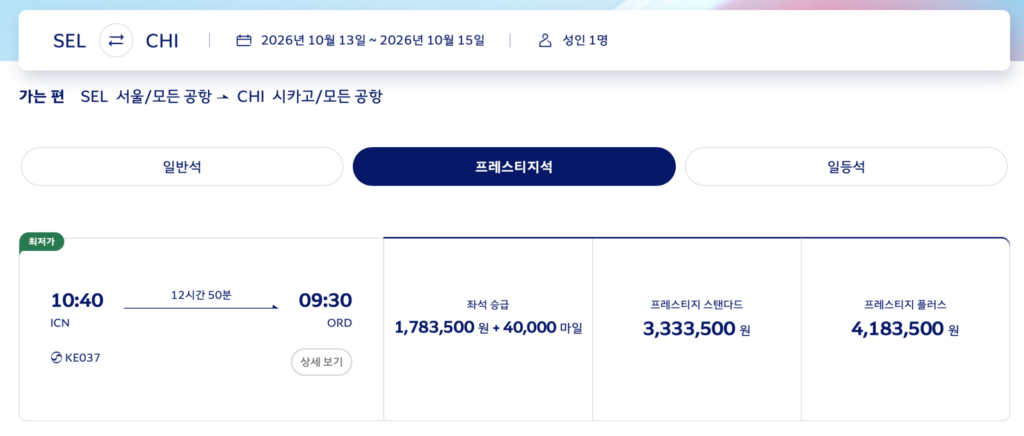
Task: Click the green 최저가 lowest-price badge
Action: tap(41, 241)
